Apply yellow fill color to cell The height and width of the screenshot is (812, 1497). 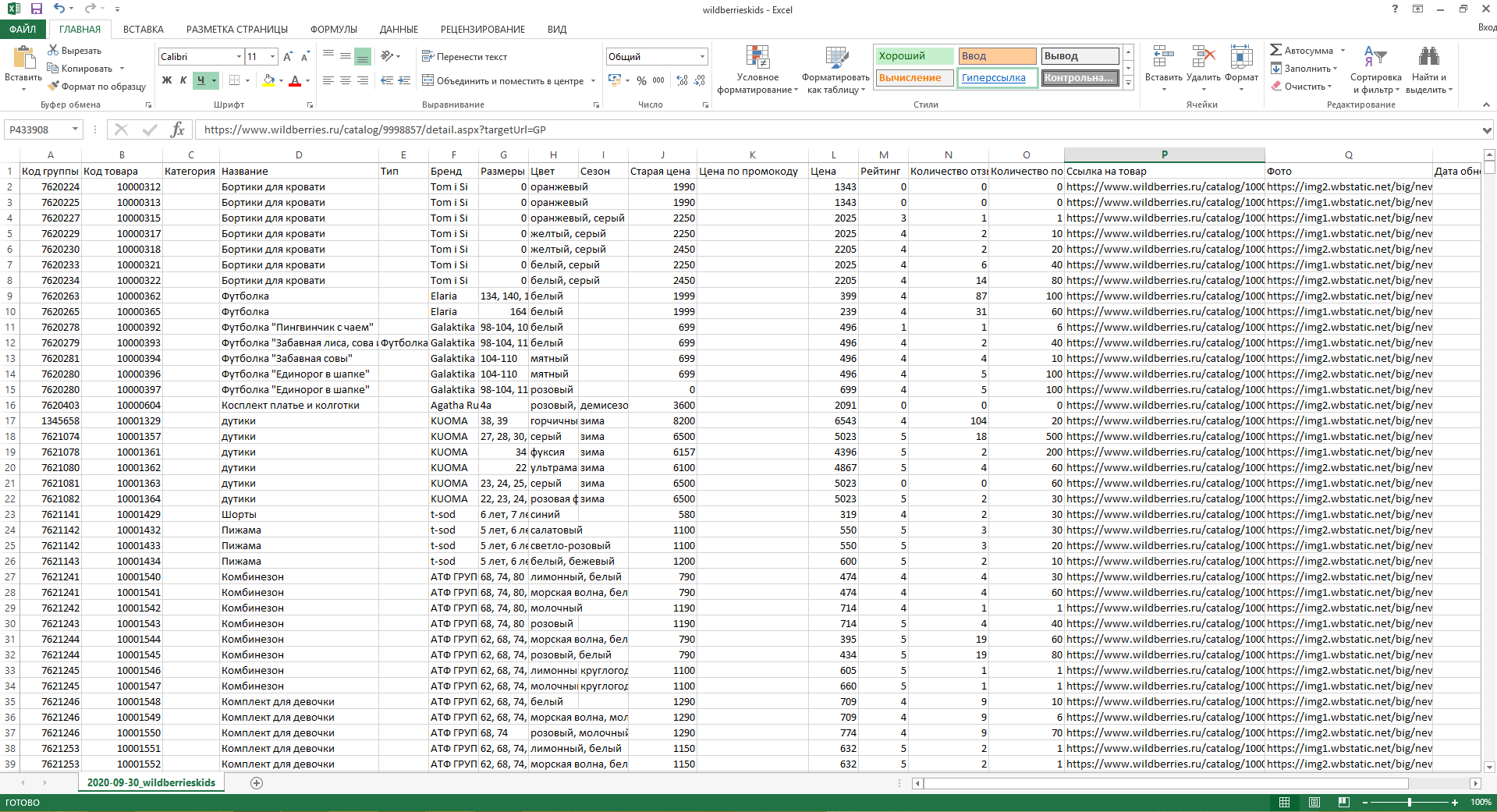(x=268, y=80)
